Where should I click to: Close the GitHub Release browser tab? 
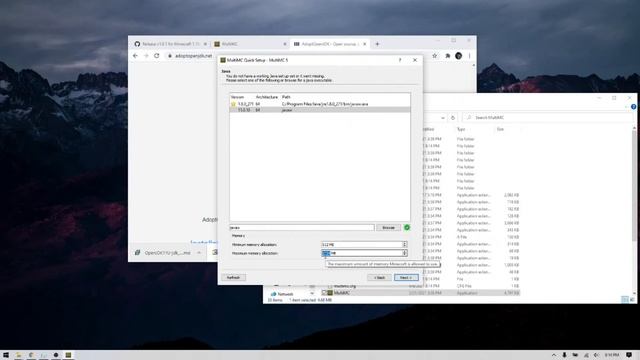[x=205, y=44]
